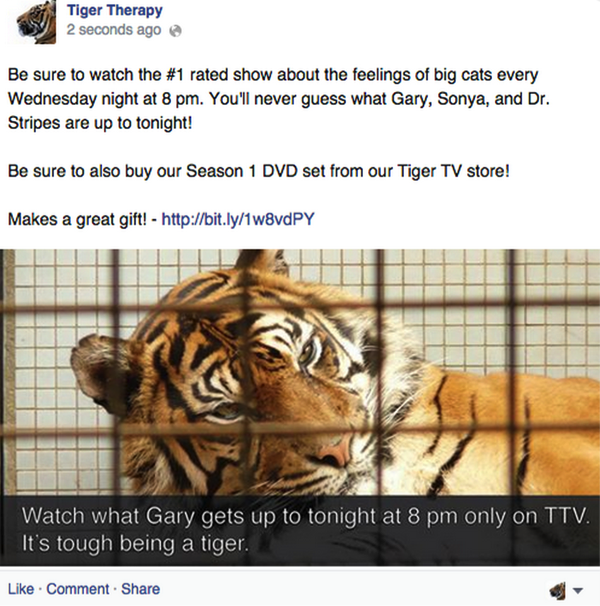Click the small tiger avatar icon beside bottom arrow
The width and height of the screenshot is (600, 606).
[558, 590]
